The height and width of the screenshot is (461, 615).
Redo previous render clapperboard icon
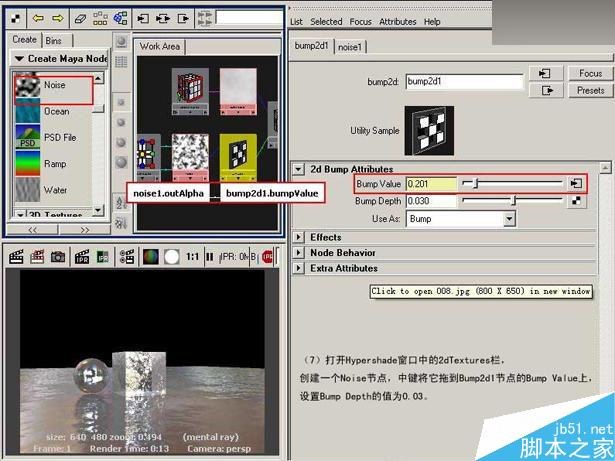(x=16, y=257)
